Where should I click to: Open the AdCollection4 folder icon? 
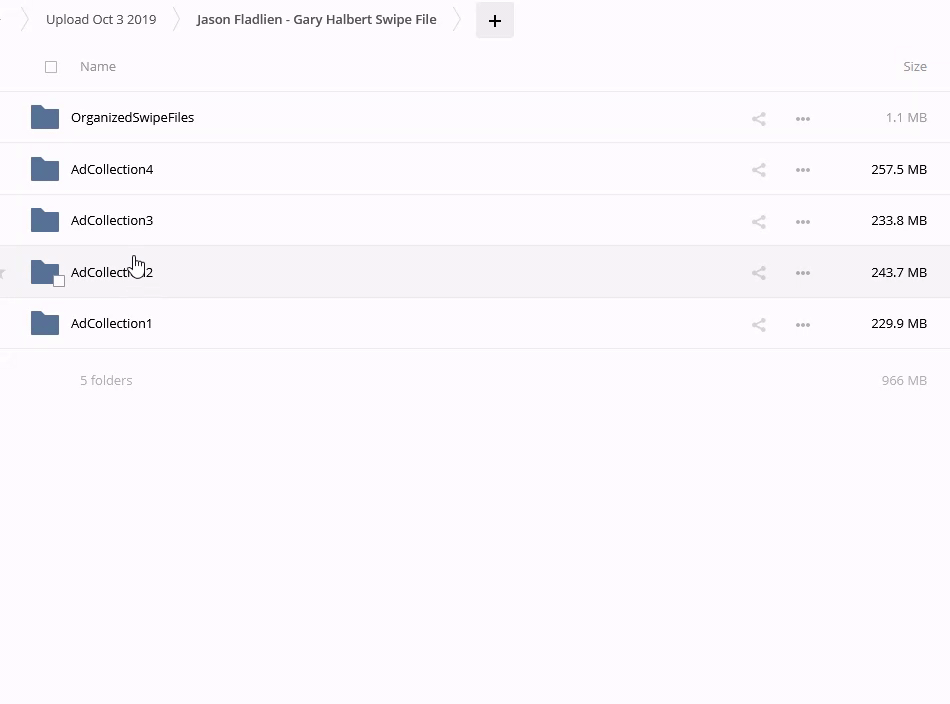[x=45, y=169]
